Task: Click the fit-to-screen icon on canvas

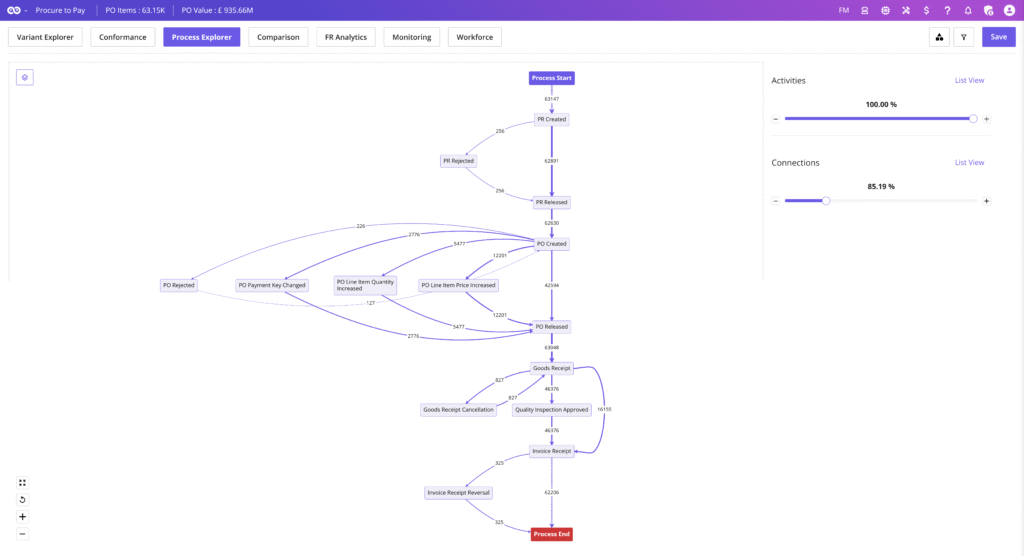Action: (23, 482)
